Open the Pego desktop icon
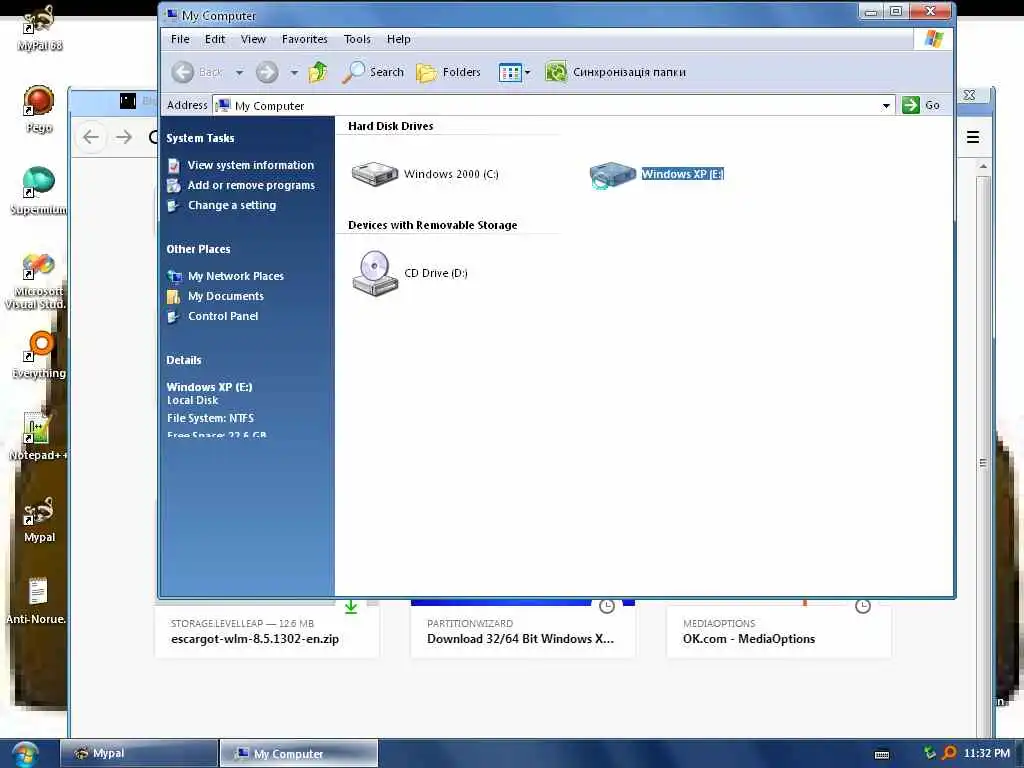1024x768 pixels. pos(39,109)
